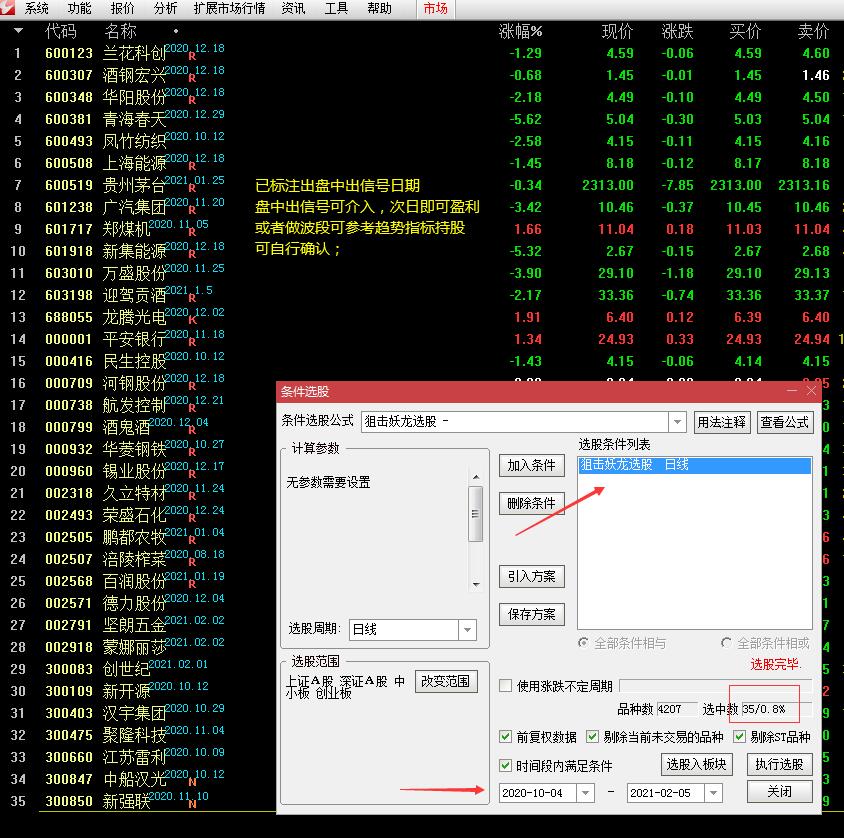This screenshot has height=838, width=844.
Task: Toggle the 剔除ST品种 checkbox
Action: tap(740, 737)
